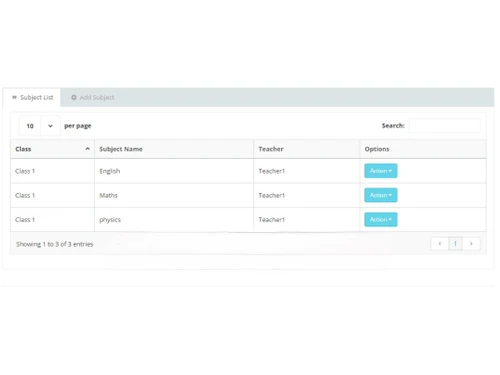Click Class 1 in the Maths row
The width and height of the screenshot is (500, 375).
[25, 195]
